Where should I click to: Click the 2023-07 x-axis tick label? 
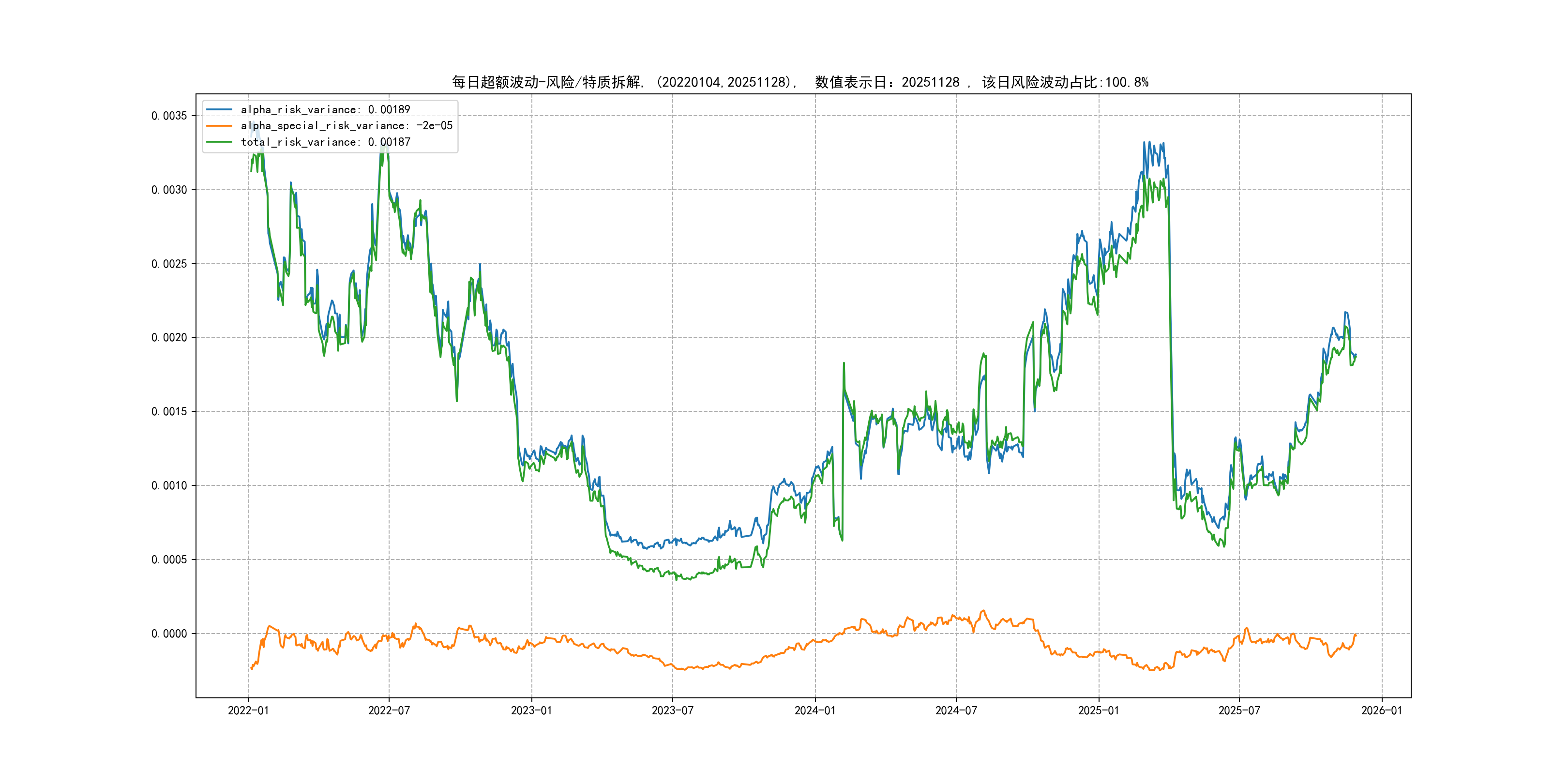(x=673, y=710)
